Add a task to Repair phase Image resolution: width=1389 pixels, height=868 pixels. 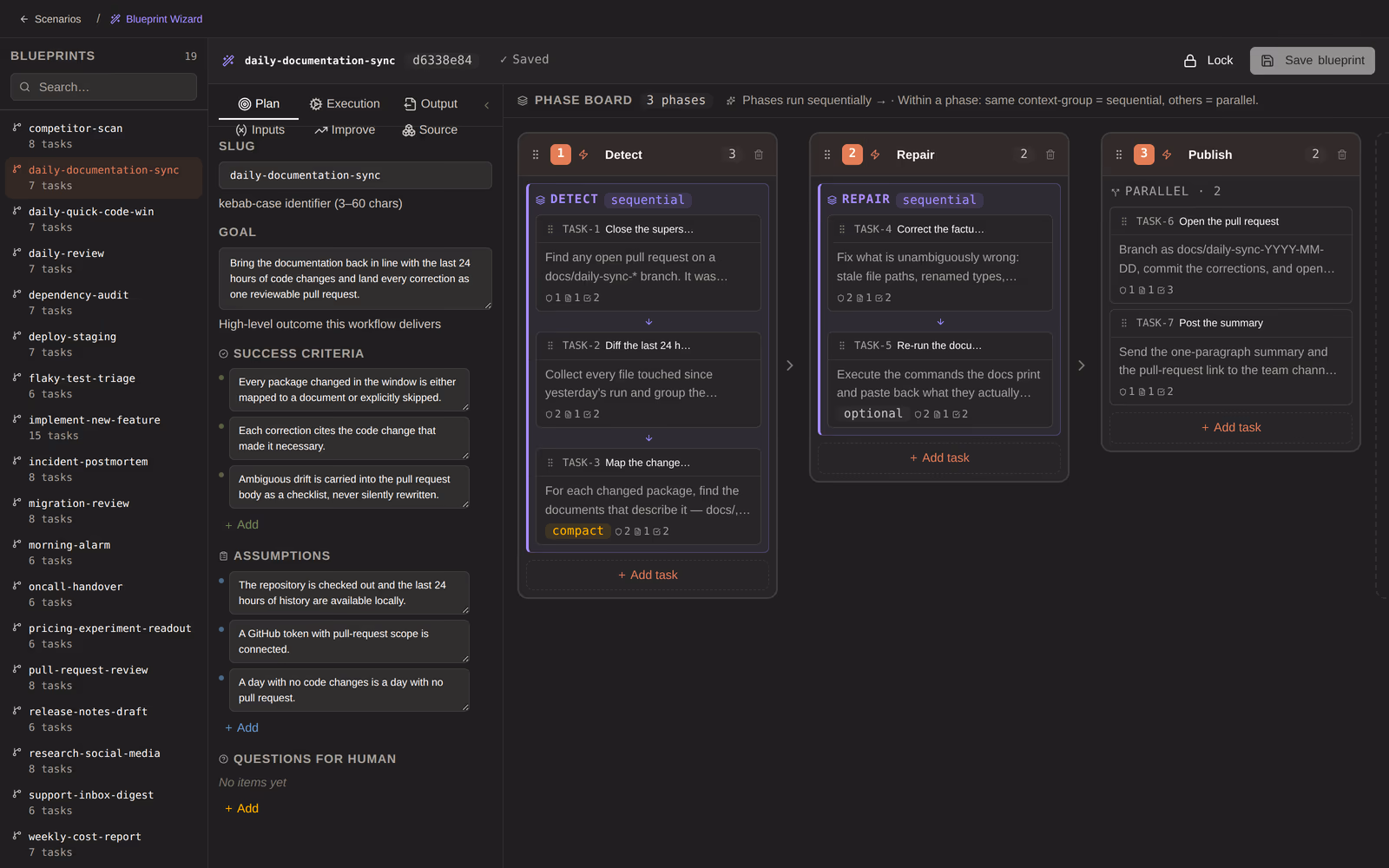pyautogui.click(x=939, y=457)
